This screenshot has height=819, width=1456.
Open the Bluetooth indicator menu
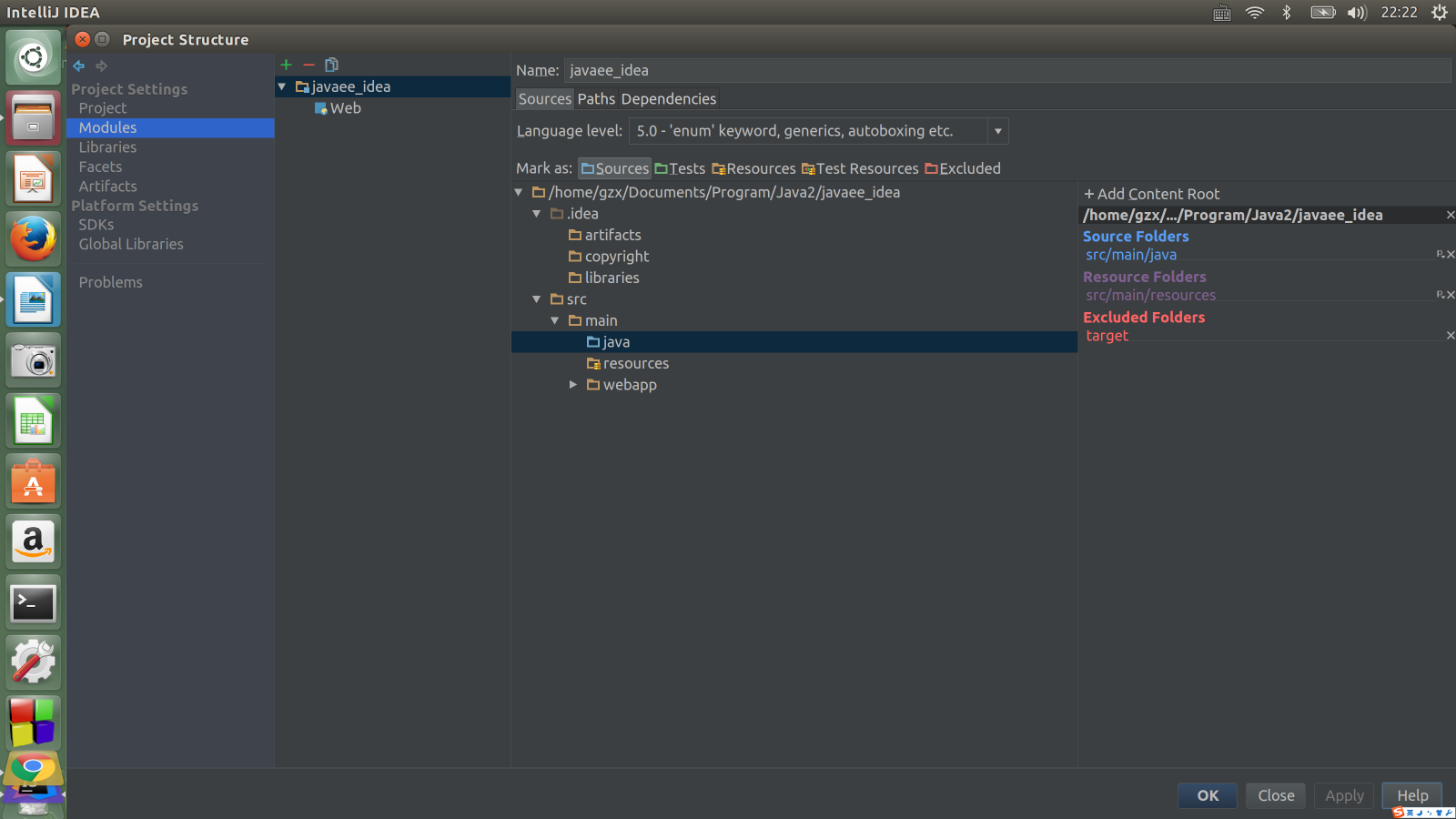click(1287, 13)
